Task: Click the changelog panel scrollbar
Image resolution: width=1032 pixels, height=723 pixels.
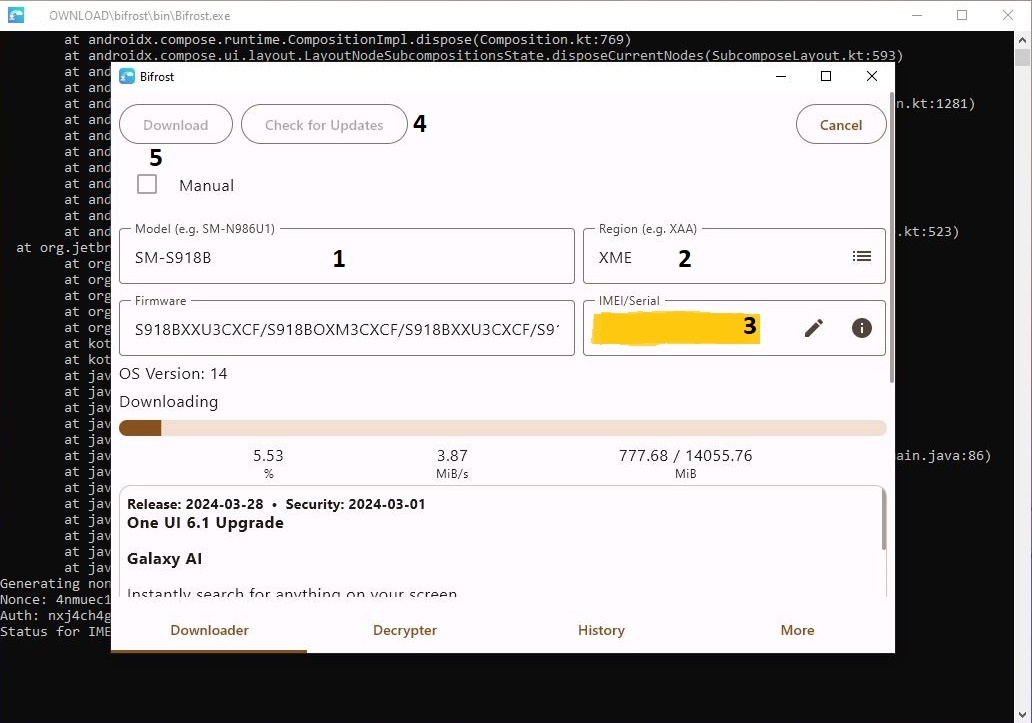Action: (883, 520)
